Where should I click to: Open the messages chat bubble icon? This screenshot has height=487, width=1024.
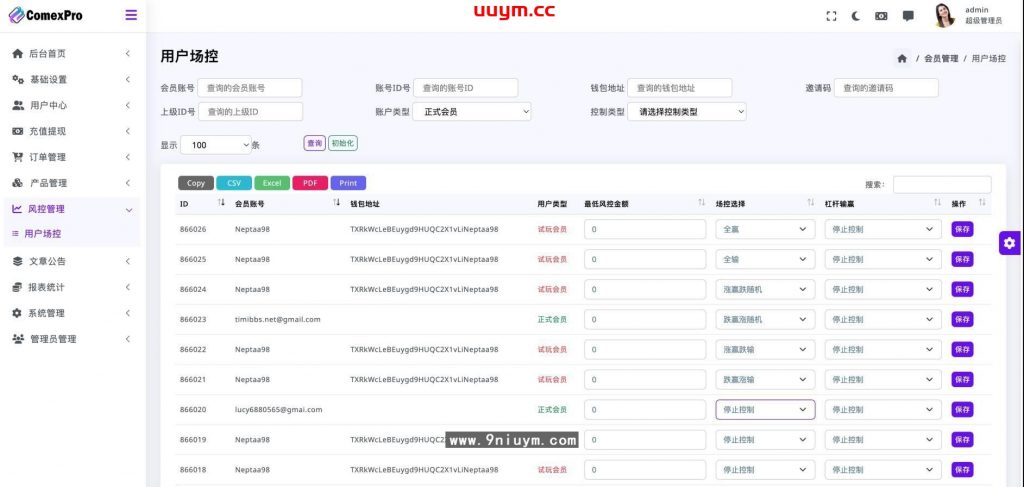[908, 16]
